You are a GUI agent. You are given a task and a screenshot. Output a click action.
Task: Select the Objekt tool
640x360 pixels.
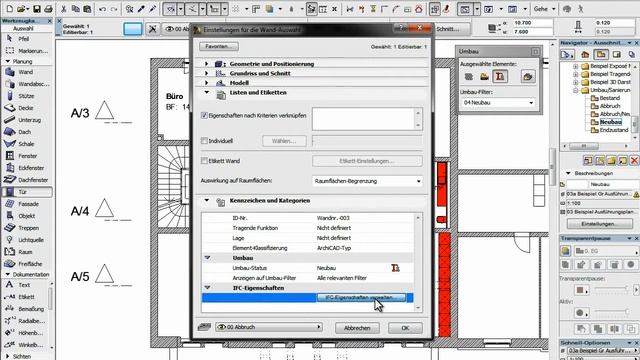[x=27, y=216]
